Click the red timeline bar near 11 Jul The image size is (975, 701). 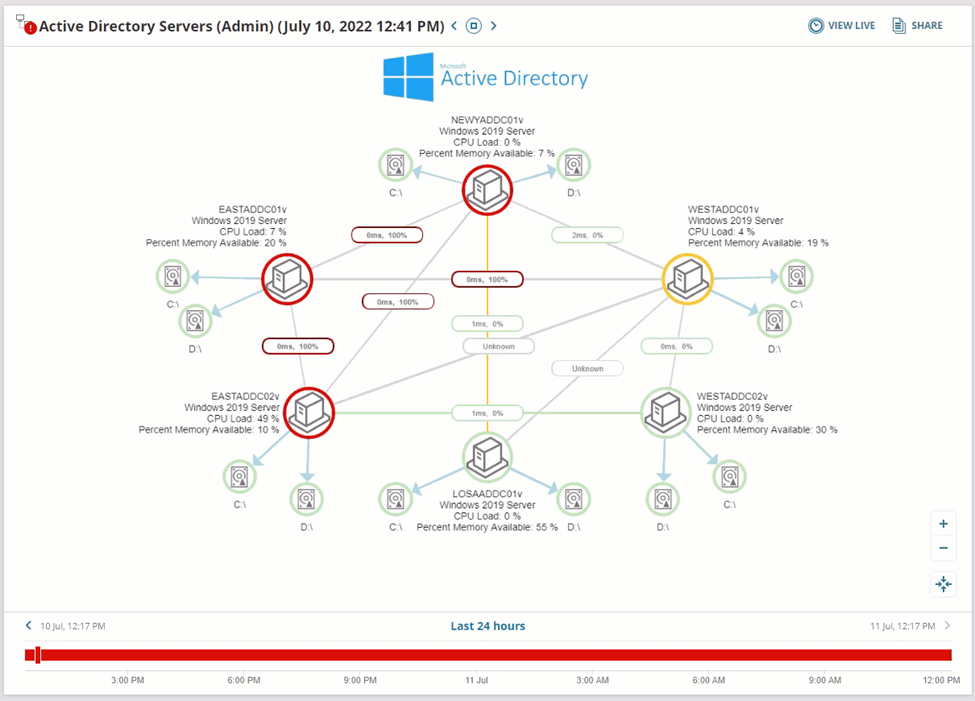477,655
